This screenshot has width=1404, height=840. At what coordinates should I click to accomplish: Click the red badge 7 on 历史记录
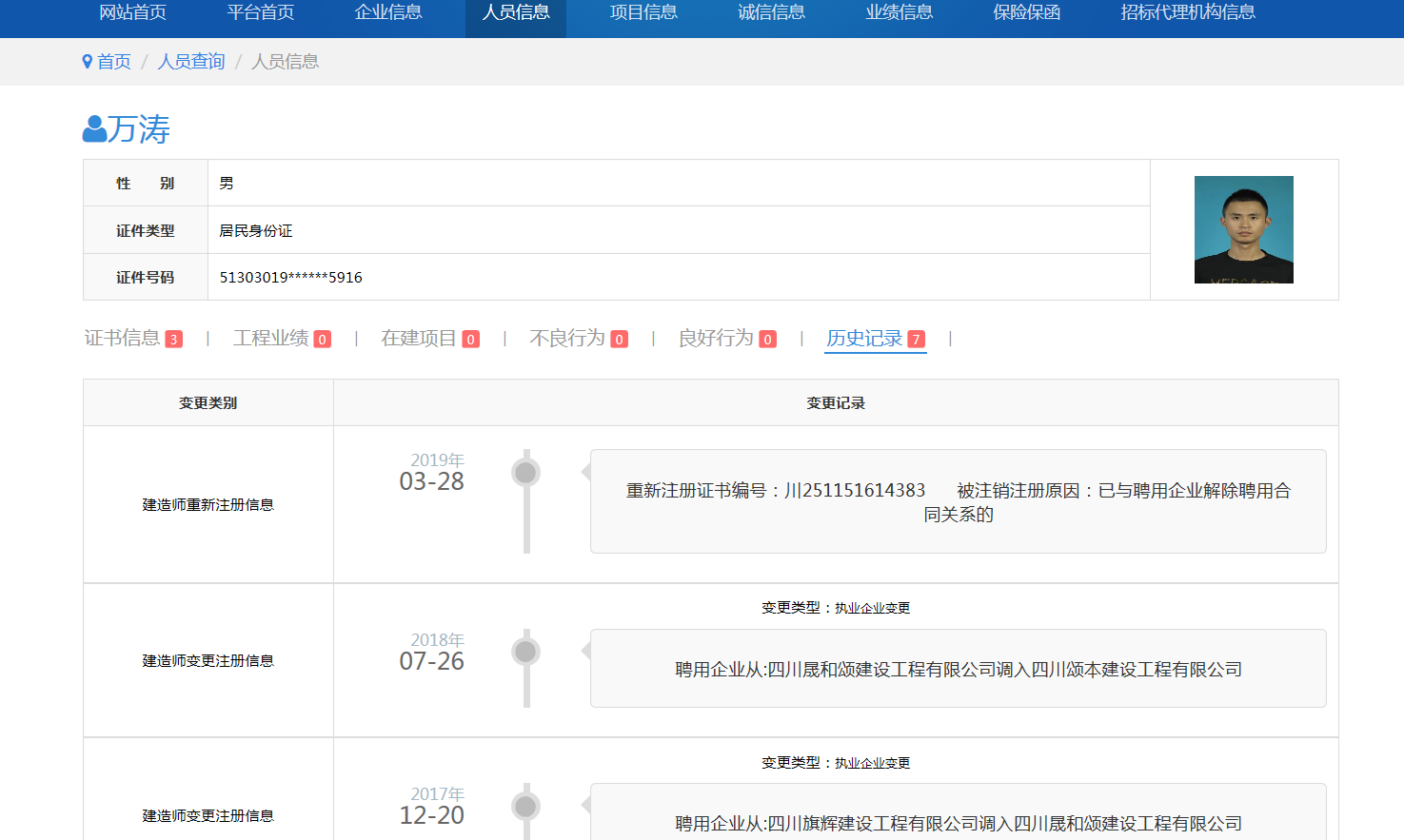[x=916, y=340]
